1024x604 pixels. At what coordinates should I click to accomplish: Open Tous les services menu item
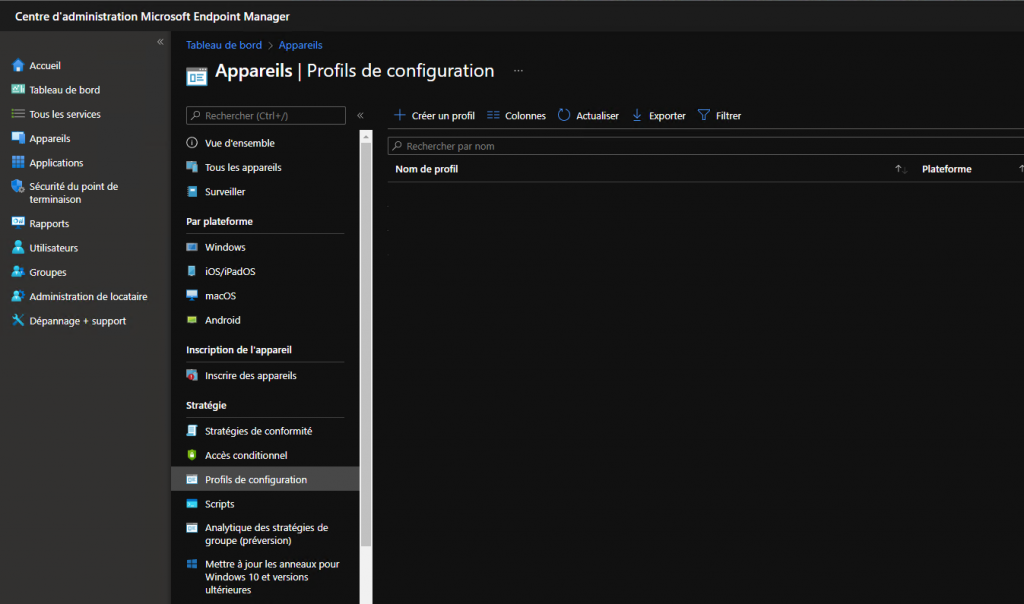point(65,114)
